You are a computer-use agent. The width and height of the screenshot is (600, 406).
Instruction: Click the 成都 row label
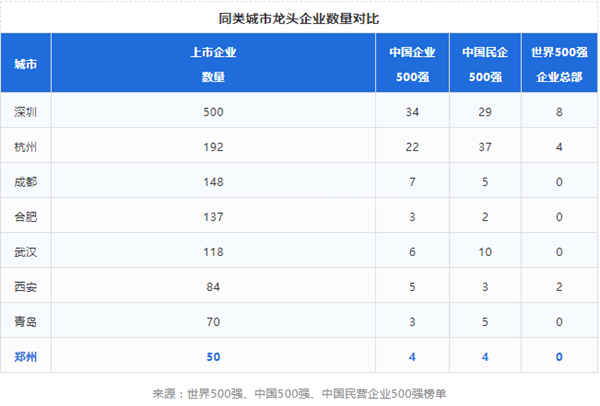[26, 181]
